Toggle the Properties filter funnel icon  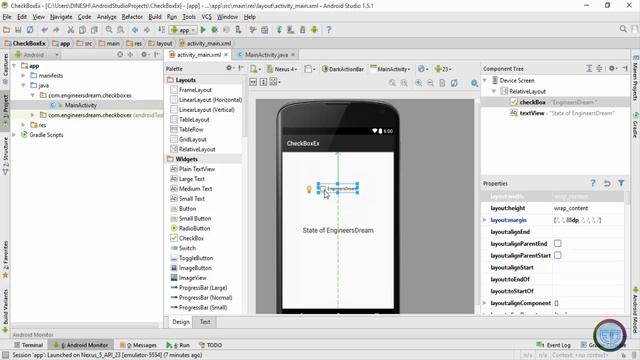coord(621,183)
